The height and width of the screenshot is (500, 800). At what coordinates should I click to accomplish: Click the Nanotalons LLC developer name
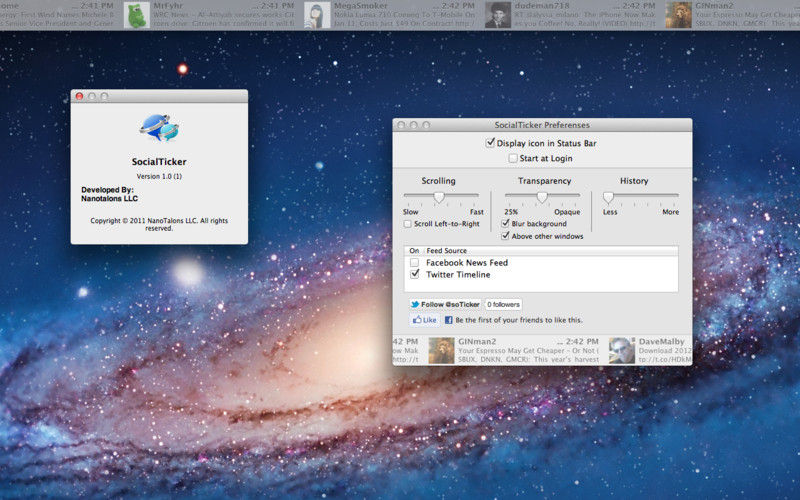point(109,198)
